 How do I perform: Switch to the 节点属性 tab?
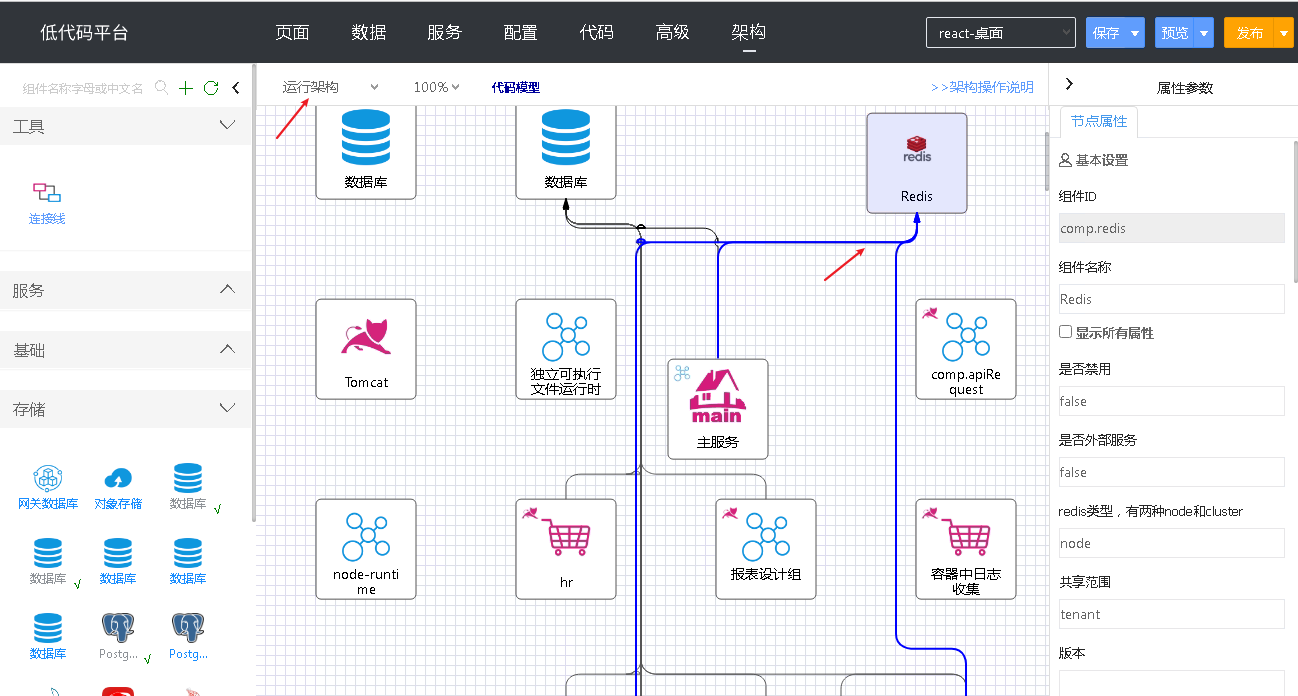tap(1099, 121)
